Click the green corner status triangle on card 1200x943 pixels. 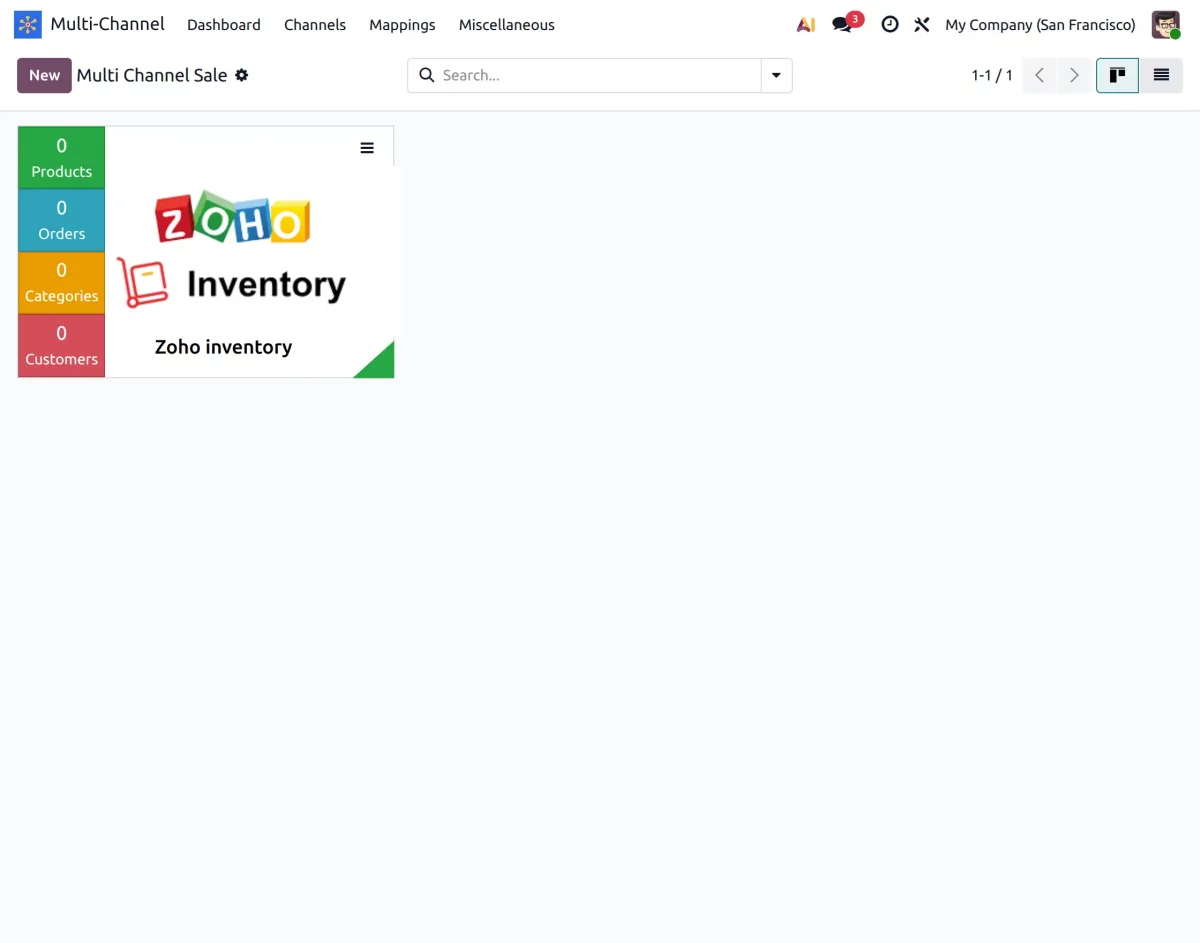(x=378, y=363)
